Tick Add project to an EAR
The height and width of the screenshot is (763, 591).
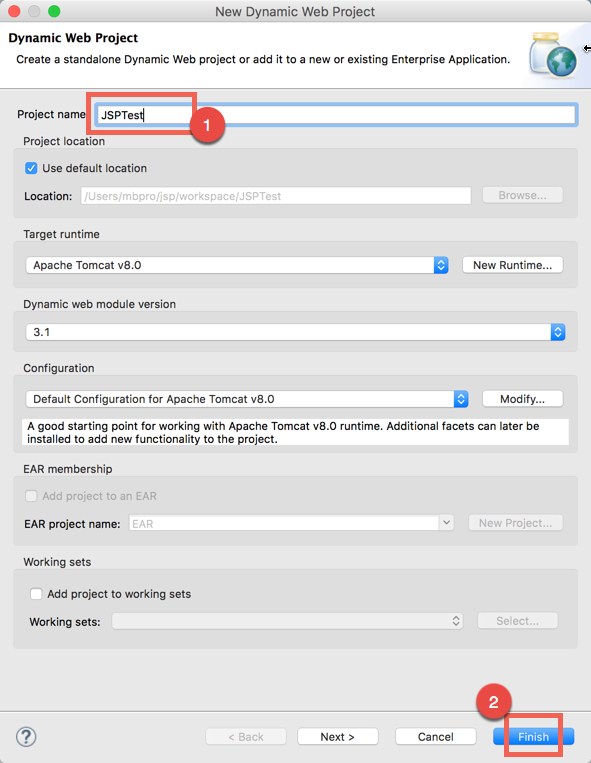[31, 496]
